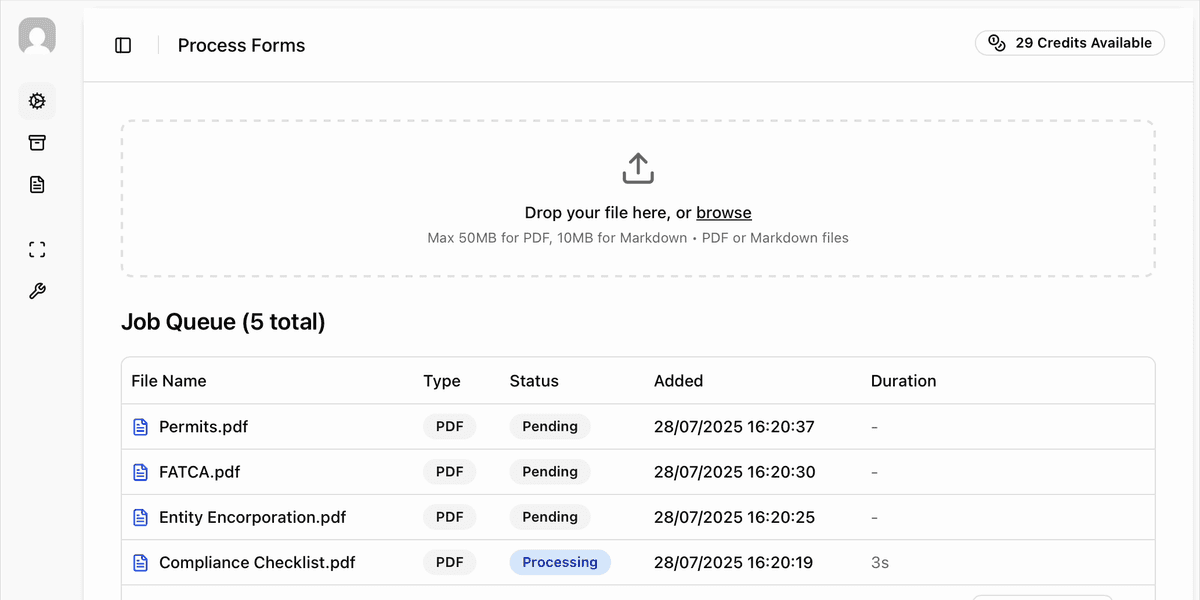Open the Process Forms gear icon
This screenshot has width=1200, height=600.
coord(37,101)
